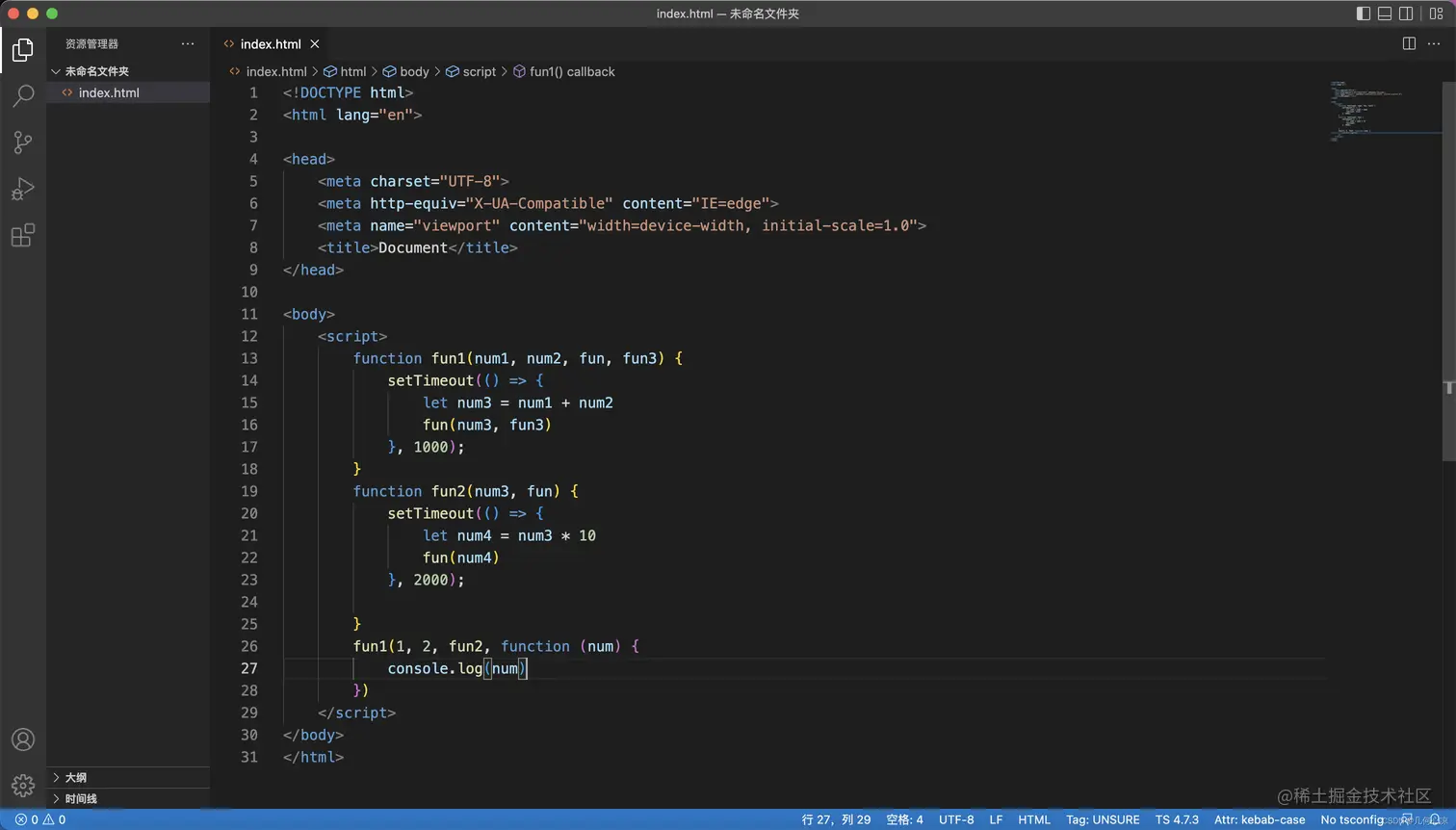Screen dimensions: 1456x830
Task: Split the editor to the right
Action: point(1409,43)
